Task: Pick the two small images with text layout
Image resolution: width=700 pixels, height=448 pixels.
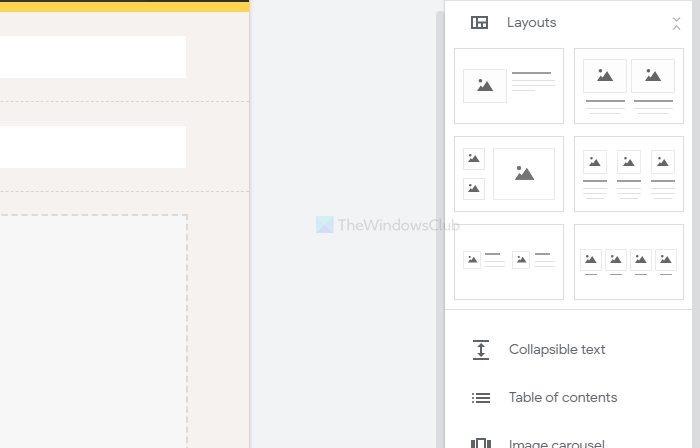Action: (509, 261)
